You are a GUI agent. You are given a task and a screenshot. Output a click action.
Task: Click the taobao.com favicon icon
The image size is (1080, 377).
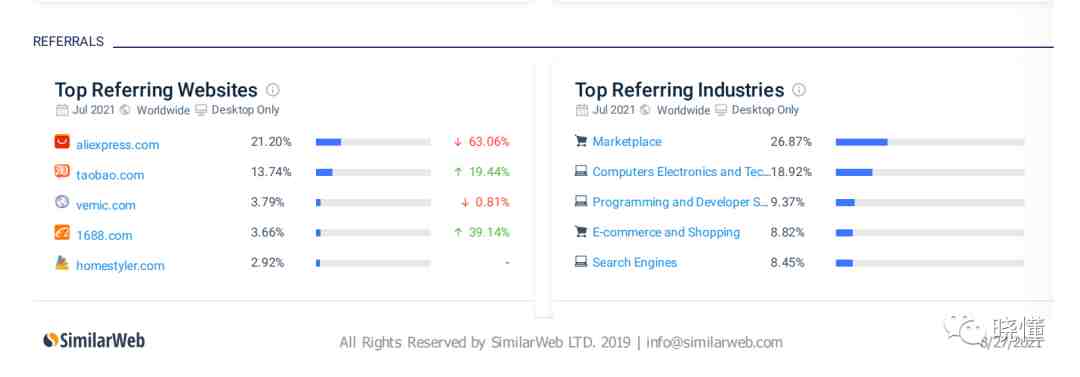62,172
